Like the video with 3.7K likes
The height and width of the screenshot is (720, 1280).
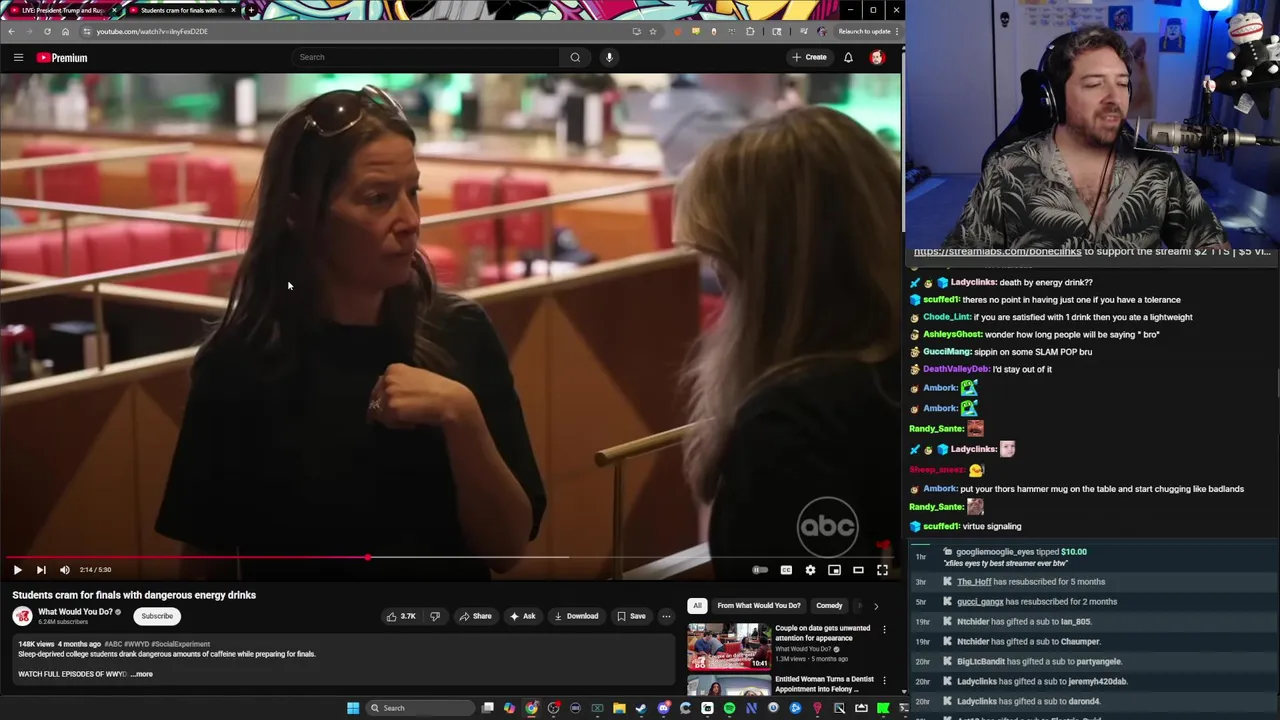tap(401, 616)
